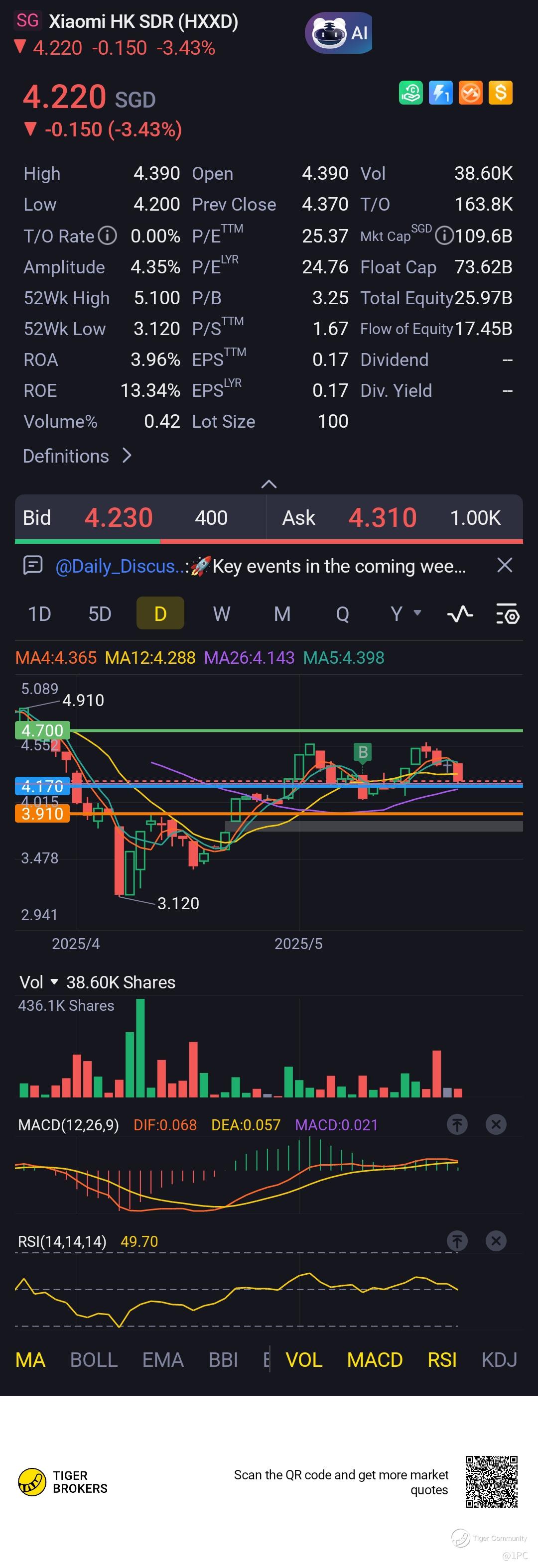Open the AI assistant robot icon
Screen dimensions: 538x1568
[x=338, y=33]
